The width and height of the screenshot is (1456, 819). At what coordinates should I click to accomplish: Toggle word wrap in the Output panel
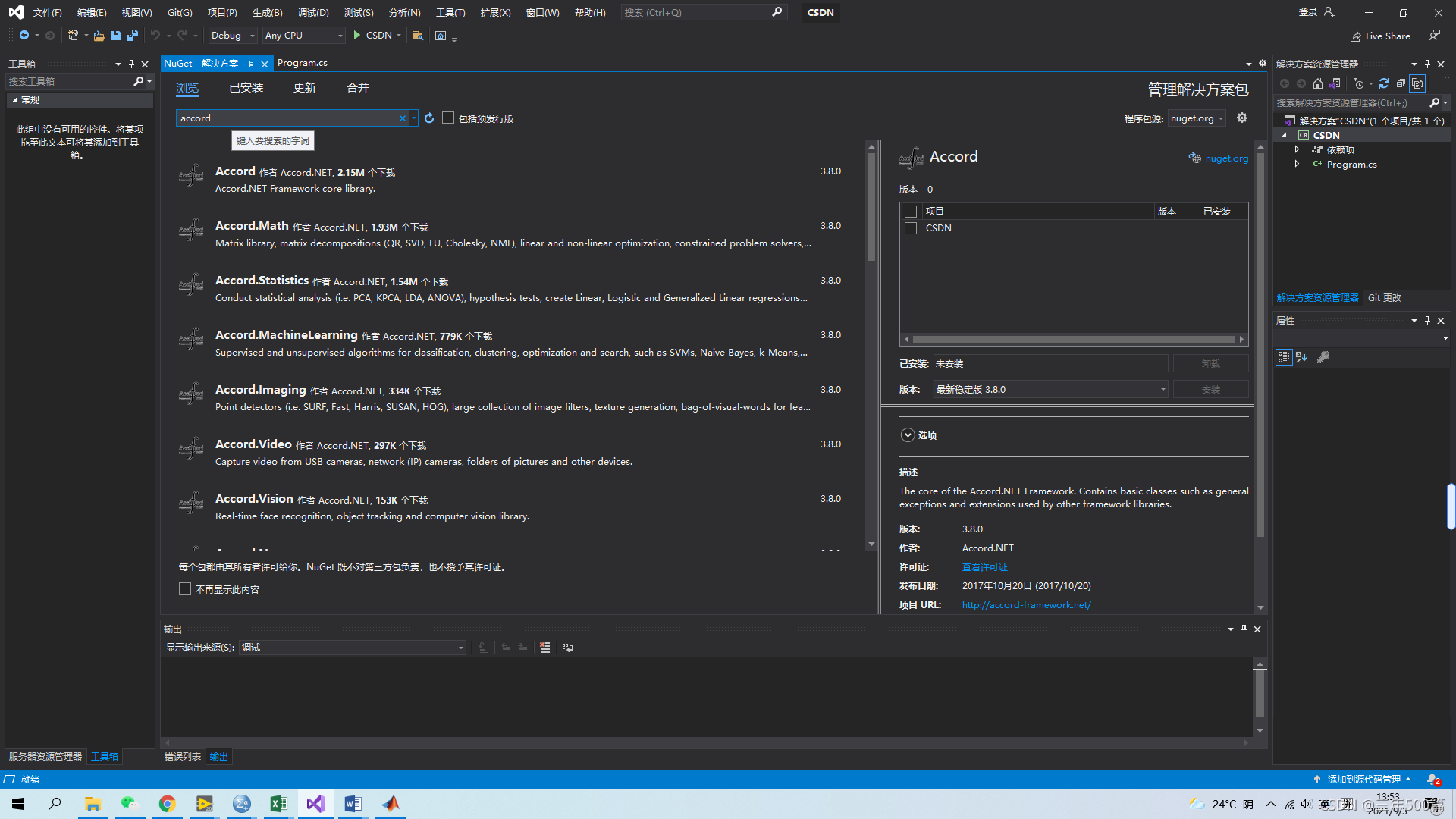[568, 648]
